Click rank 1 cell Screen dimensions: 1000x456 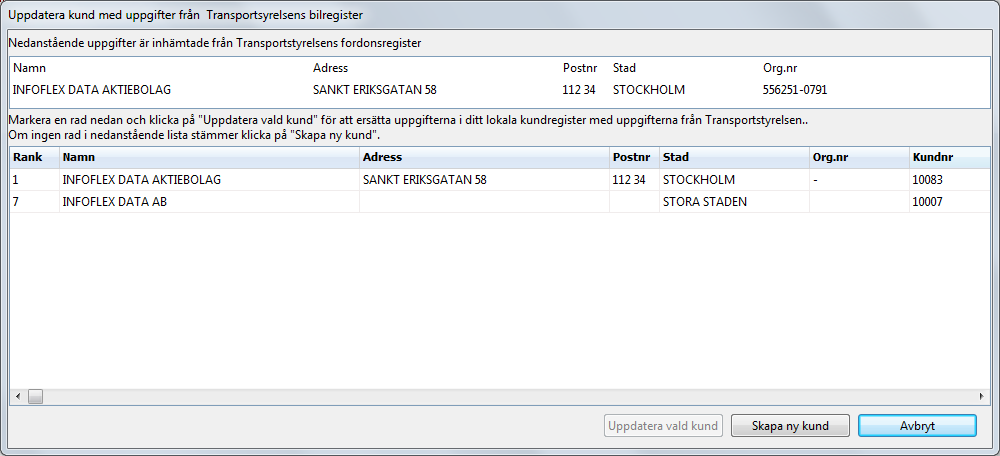click(x=34, y=180)
